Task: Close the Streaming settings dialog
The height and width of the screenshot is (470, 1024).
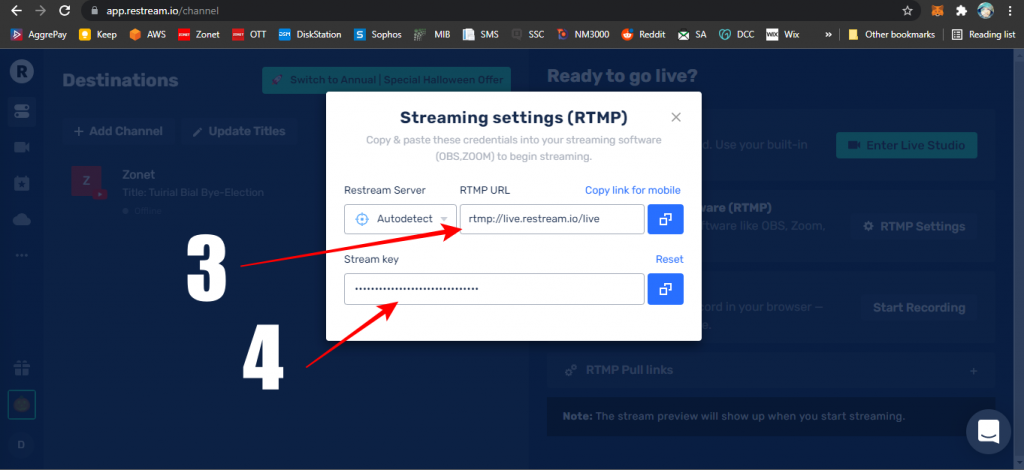Action: (676, 117)
